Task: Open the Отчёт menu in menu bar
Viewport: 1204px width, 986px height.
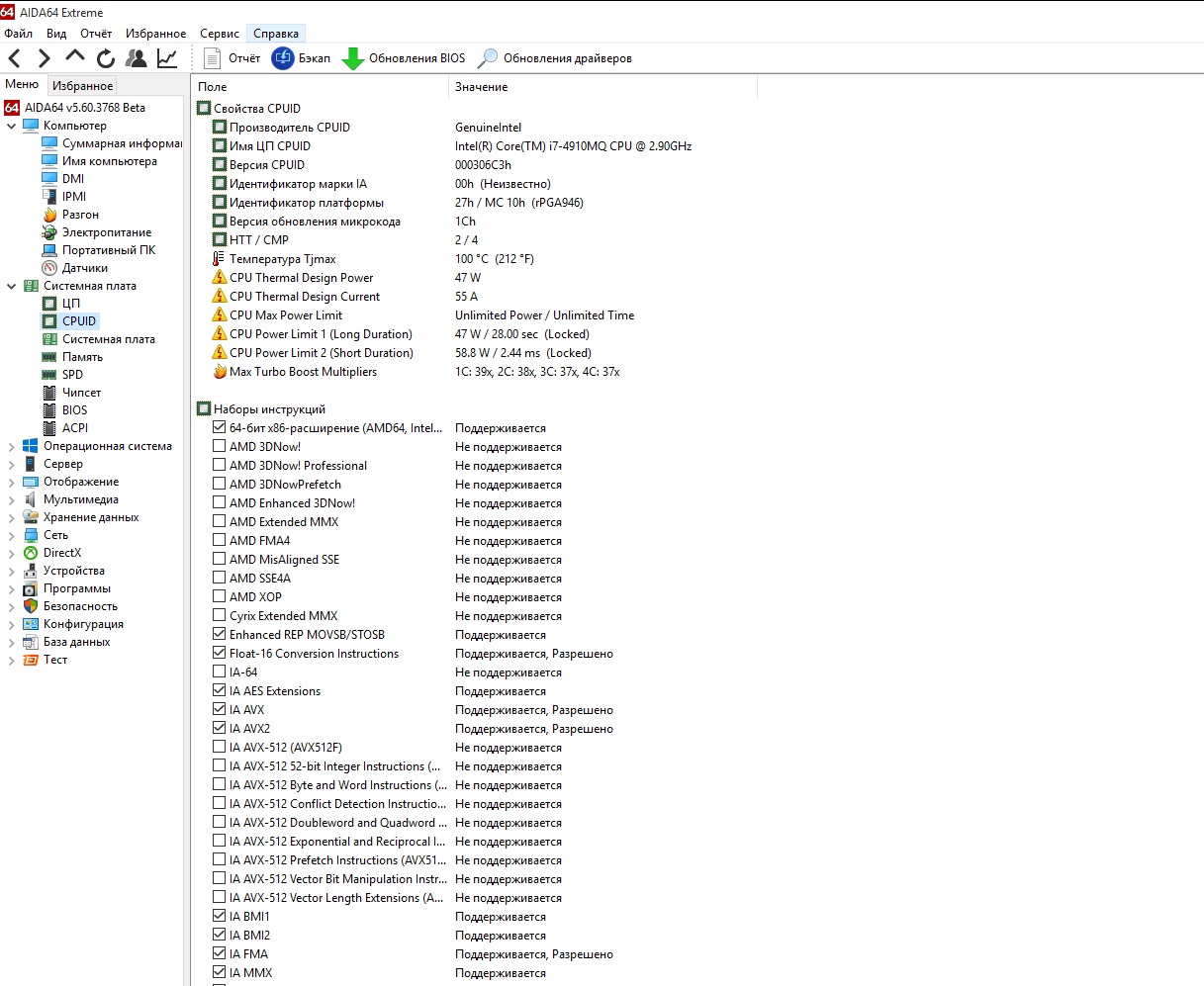Action: (96, 34)
